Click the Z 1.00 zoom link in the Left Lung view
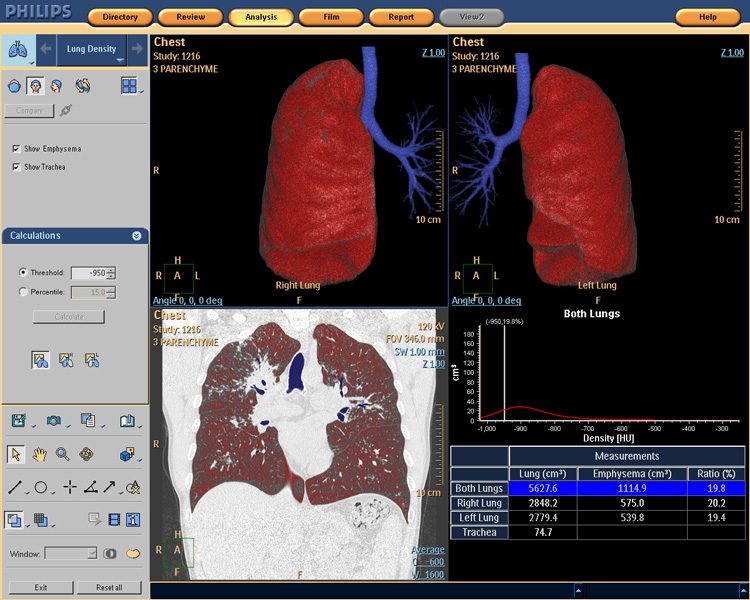The image size is (750, 600). tap(732, 53)
